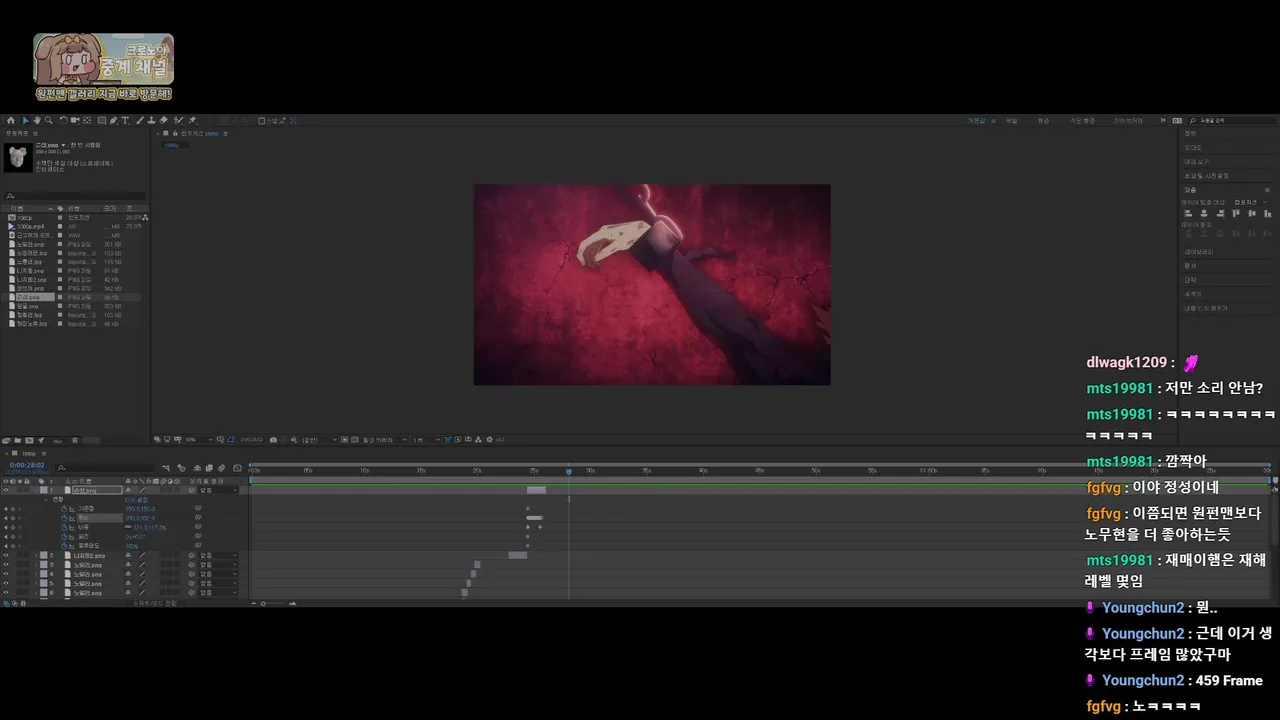The width and height of the screenshot is (1280, 720).
Task: Expand layer 2 properties in timeline
Action: (36, 555)
